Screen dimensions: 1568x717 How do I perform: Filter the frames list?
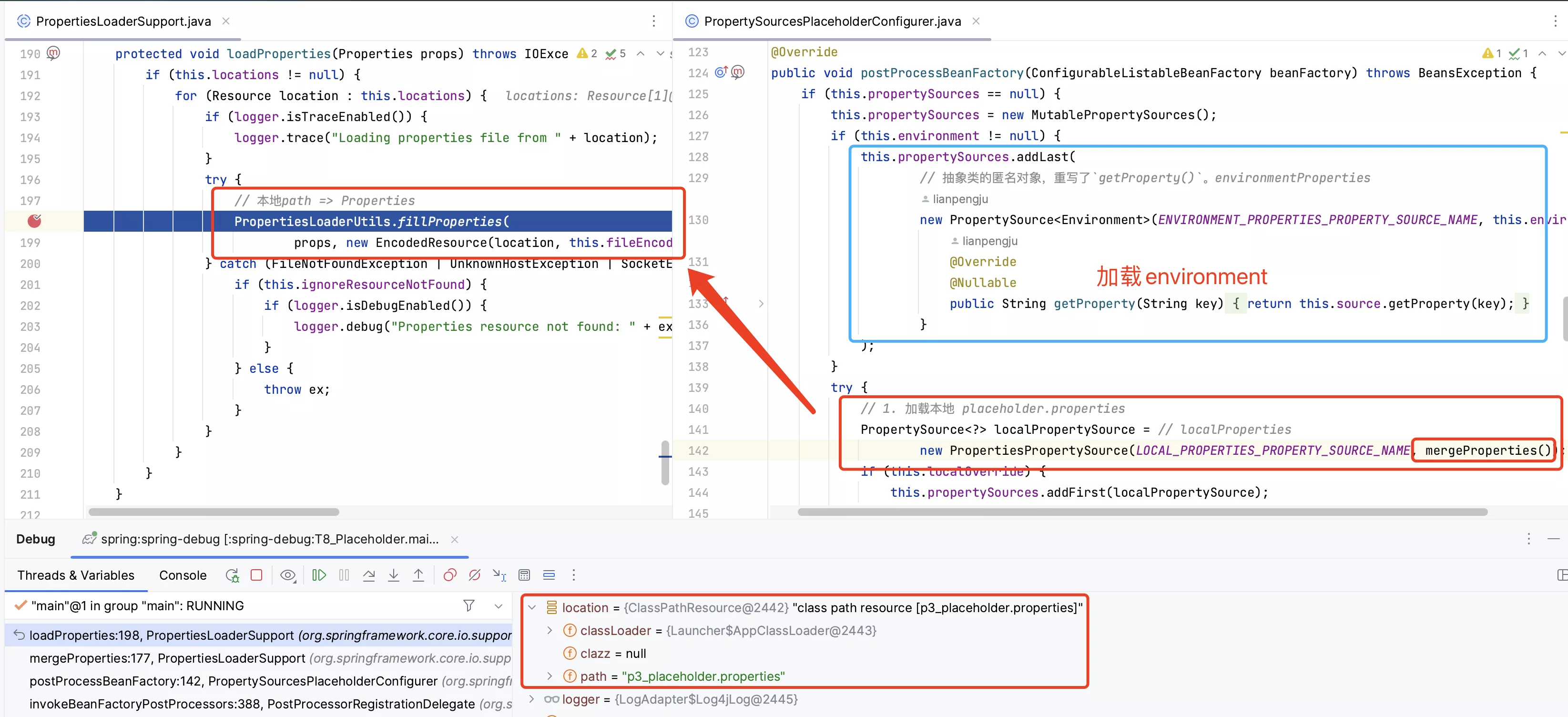pyautogui.click(x=468, y=605)
